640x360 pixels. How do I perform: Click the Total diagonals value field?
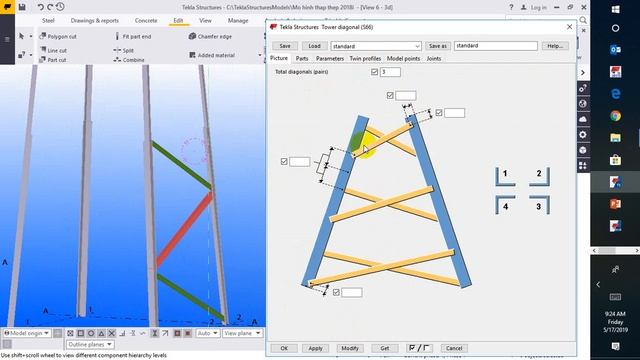click(x=390, y=72)
